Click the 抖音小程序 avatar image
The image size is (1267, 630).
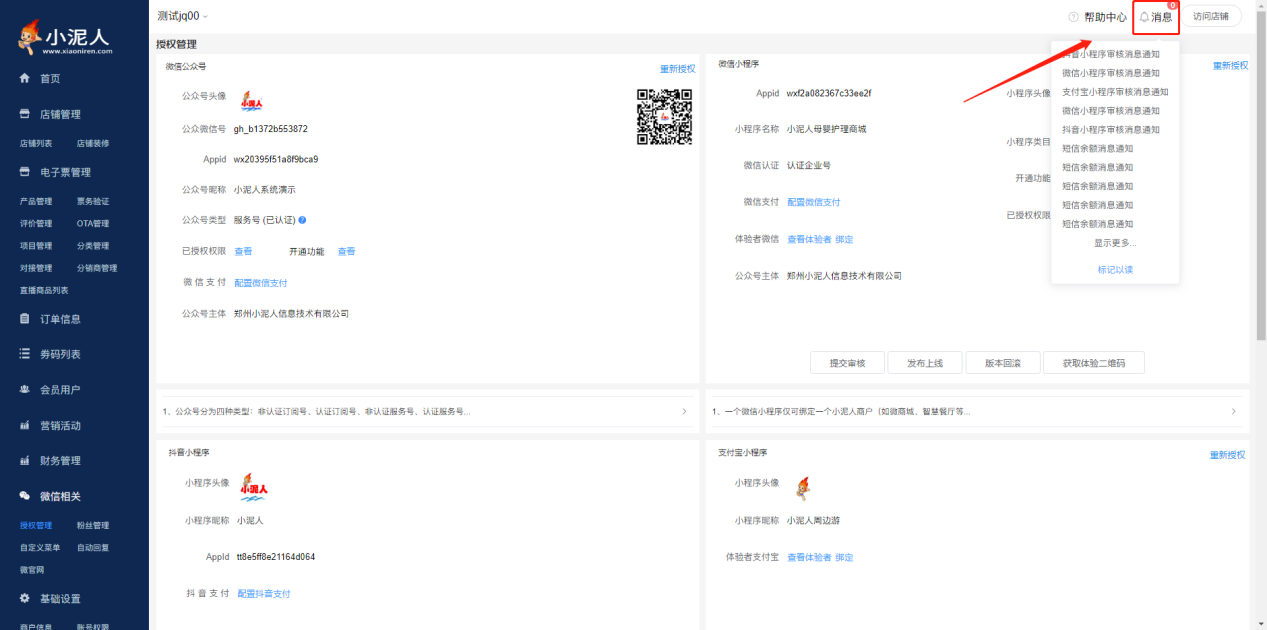(253, 486)
